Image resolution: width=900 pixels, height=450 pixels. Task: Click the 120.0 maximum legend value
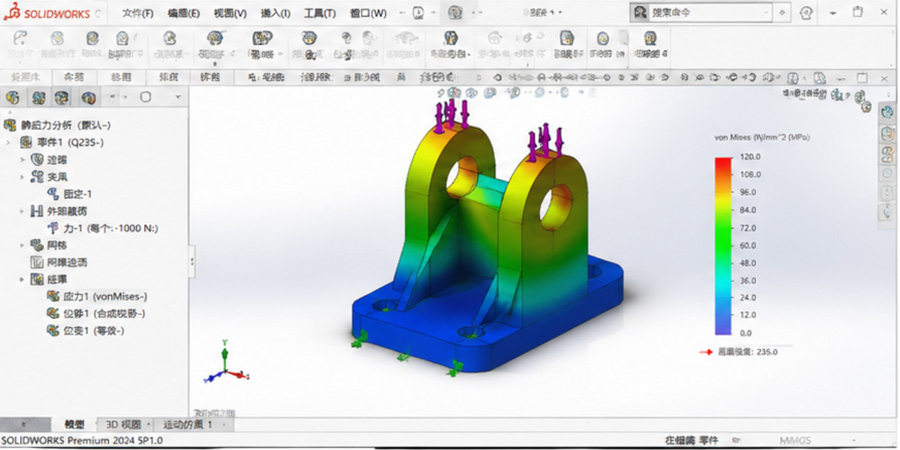(750, 157)
